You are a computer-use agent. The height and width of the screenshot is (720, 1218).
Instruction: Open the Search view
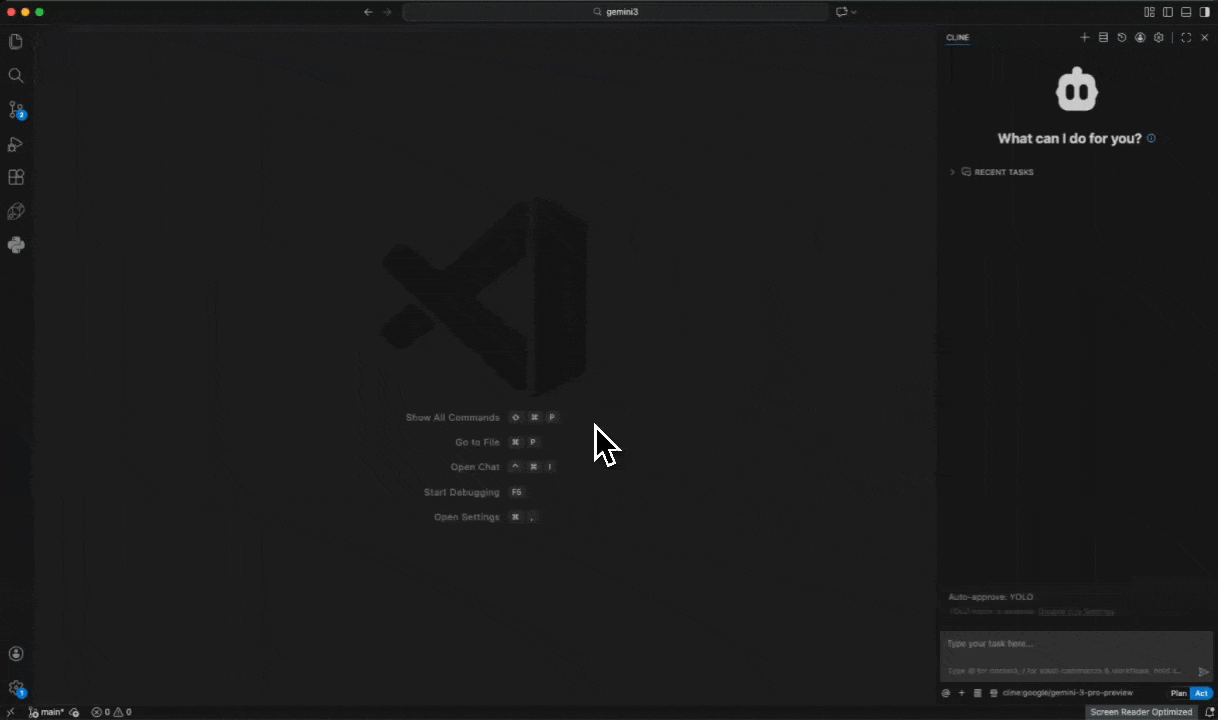coord(16,75)
